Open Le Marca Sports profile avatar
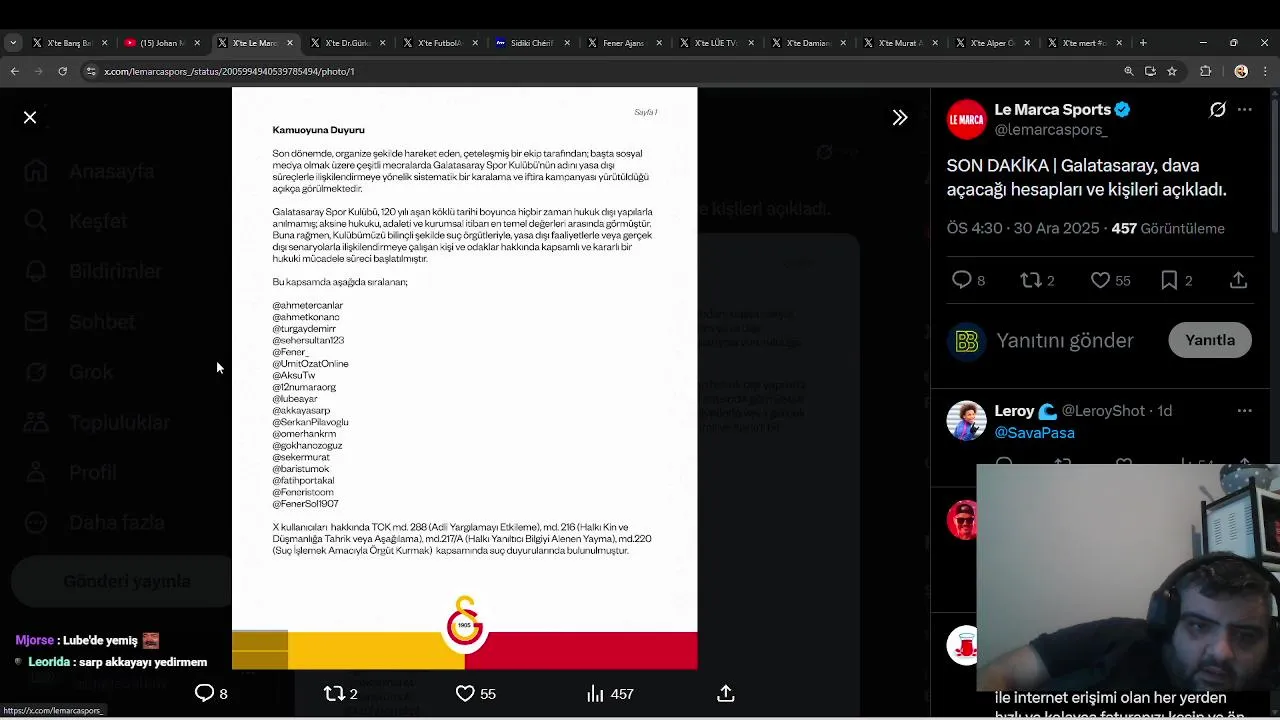The image size is (1280, 720). point(966,119)
